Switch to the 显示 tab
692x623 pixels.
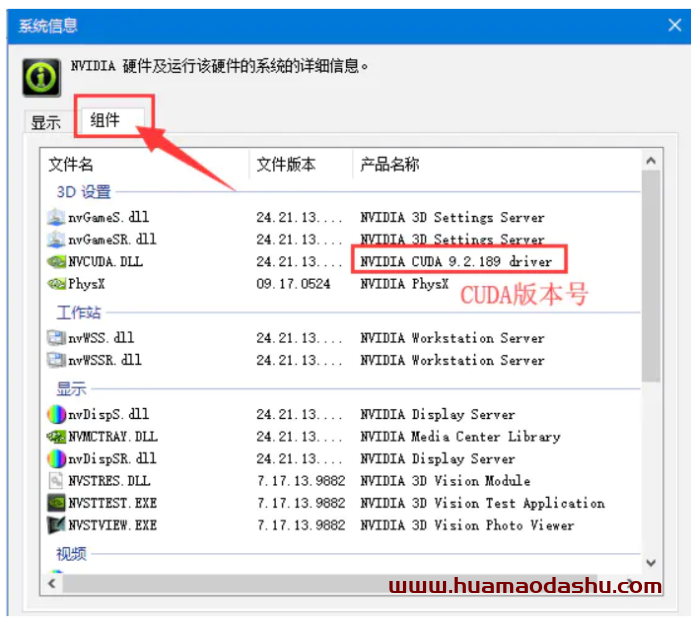click(x=46, y=122)
